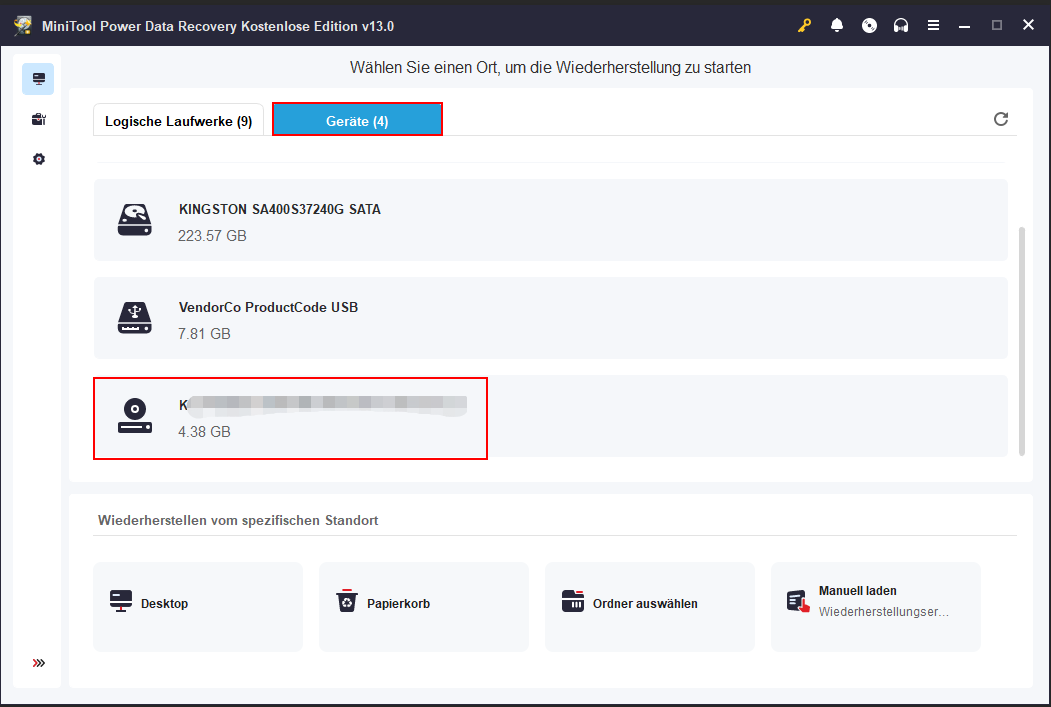The width and height of the screenshot is (1051, 707).
Task: Click the optical disc drive icon
Action: pyautogui.click(x=135, y=416)
